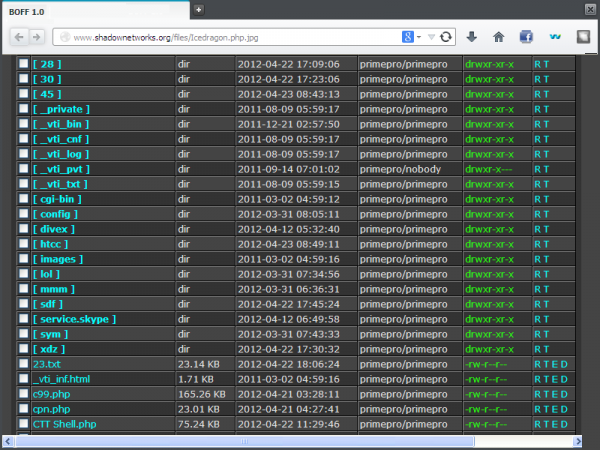
Task: Check the box for images folder
Action: (24, 259)
